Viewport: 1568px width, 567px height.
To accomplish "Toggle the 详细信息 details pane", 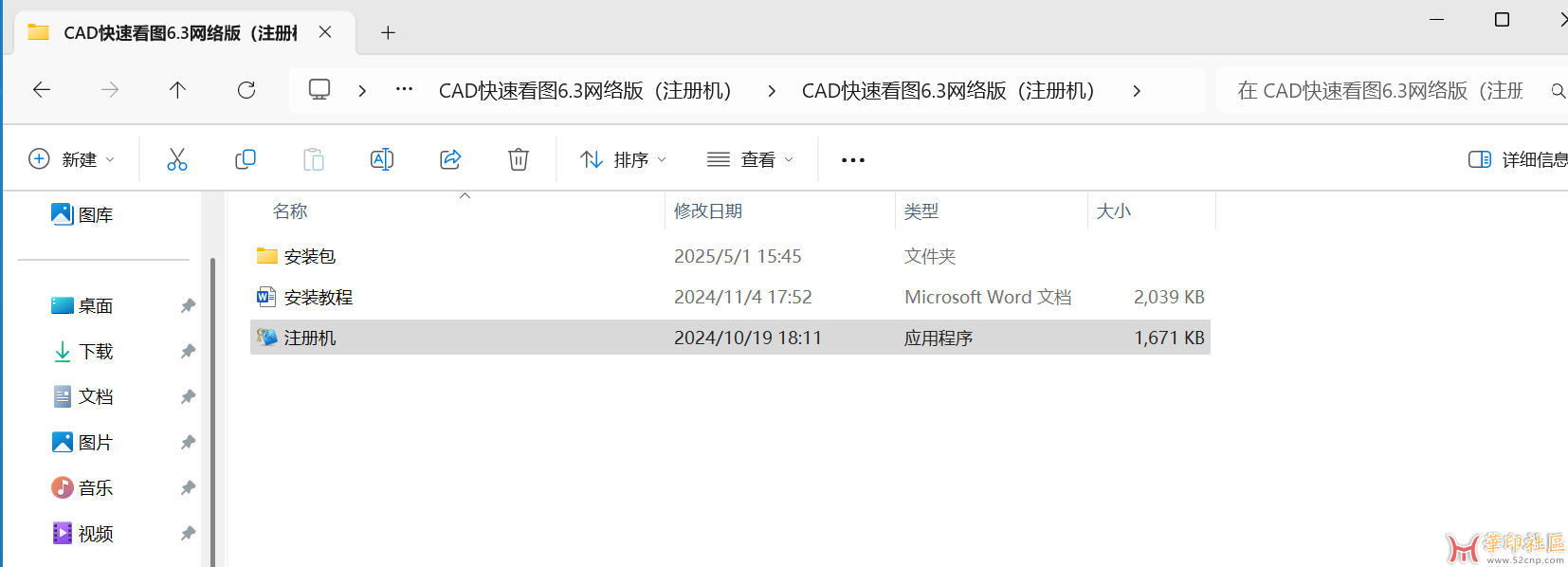I will tap(1517, 159).
